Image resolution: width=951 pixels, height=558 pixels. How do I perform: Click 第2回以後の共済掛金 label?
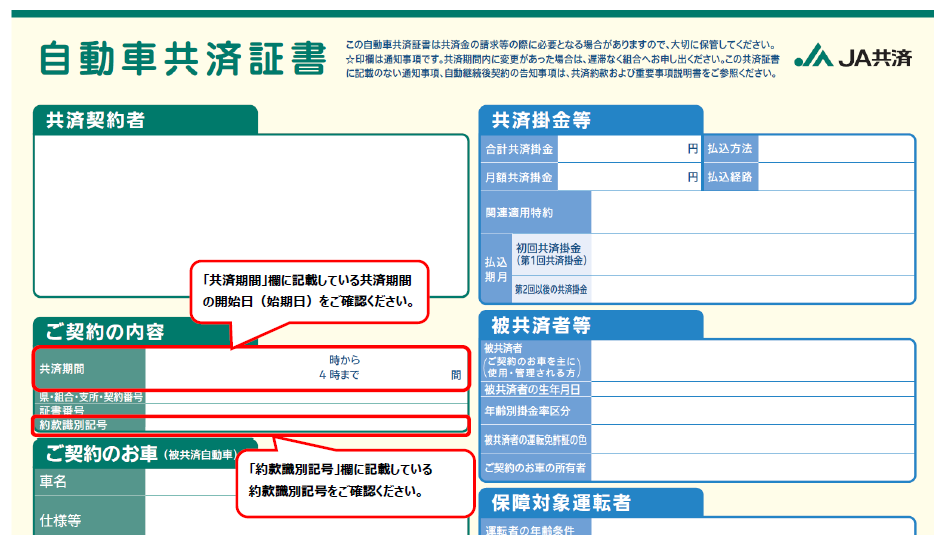[551, 289]
